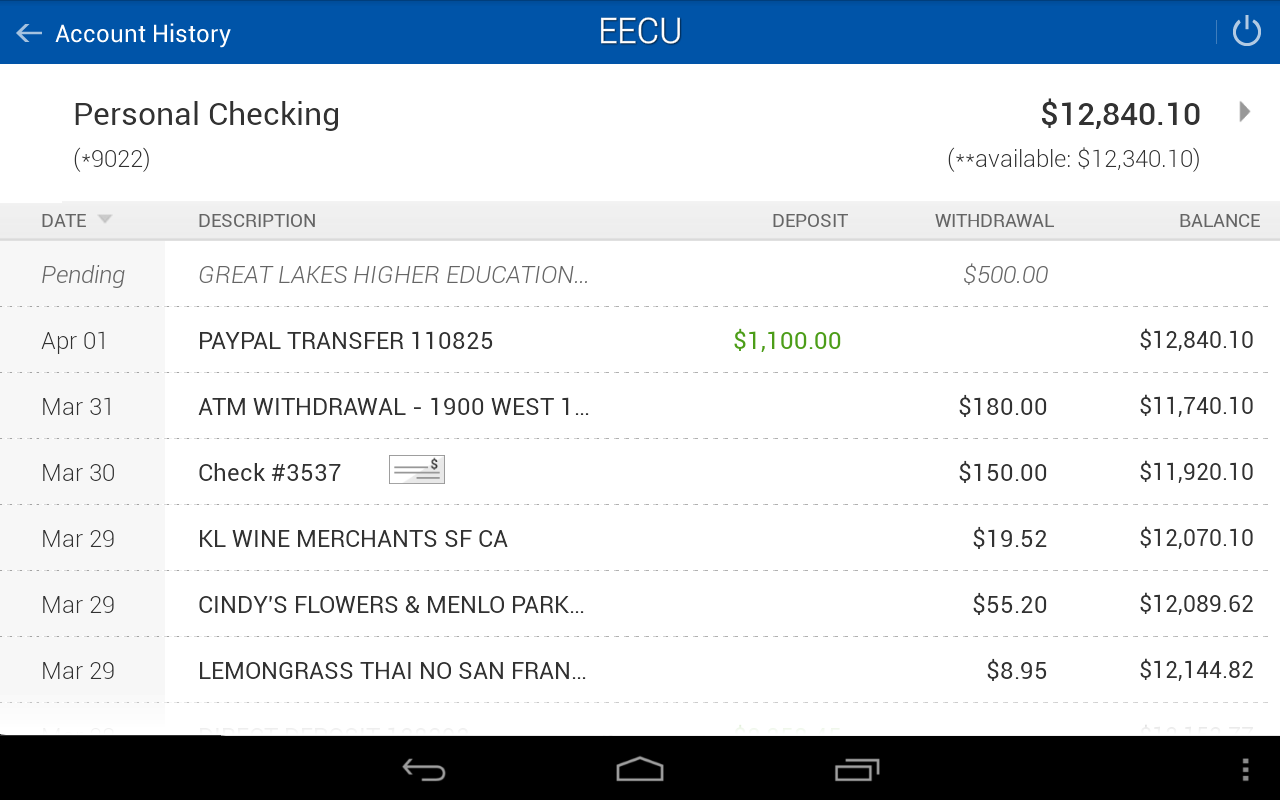
Task: Toggle the date sort arrow
Action: point(105,220)
